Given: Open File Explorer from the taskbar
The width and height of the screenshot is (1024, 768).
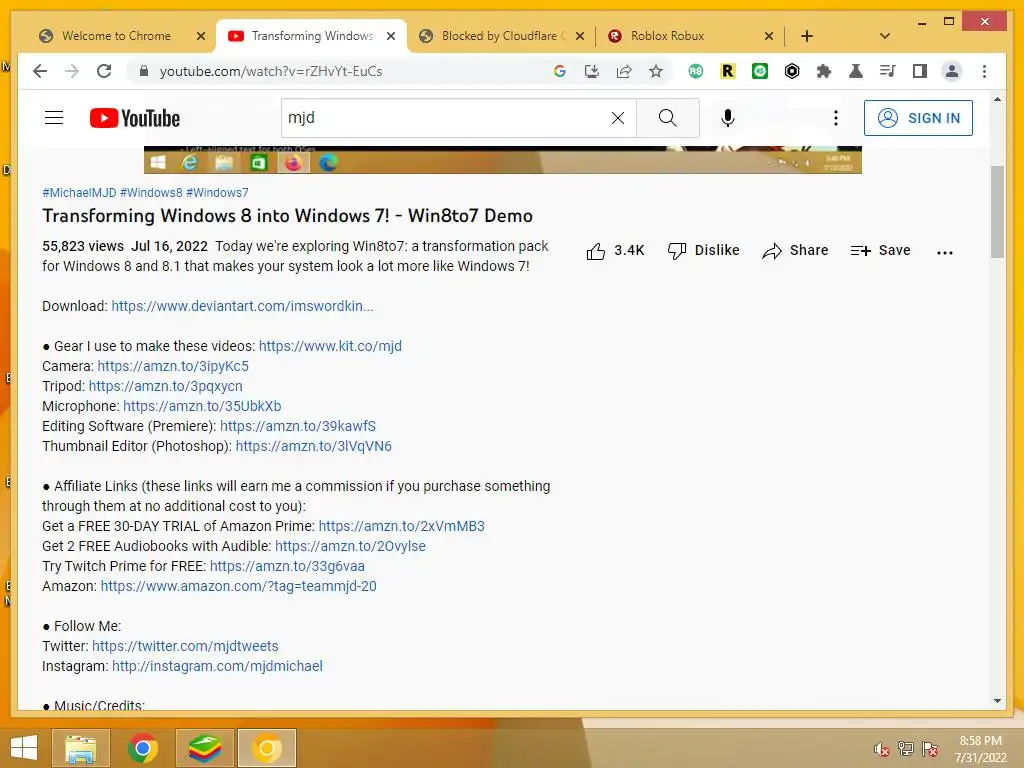Looking at the screenshot, I should pos(80,748).
